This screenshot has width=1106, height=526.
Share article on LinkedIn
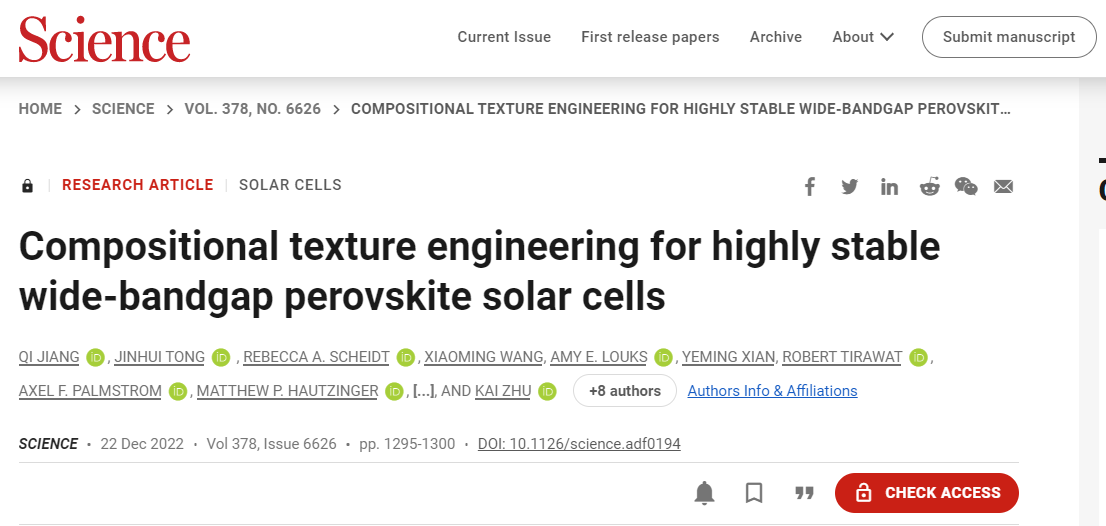pyautogui.click(x=889, y=186)
